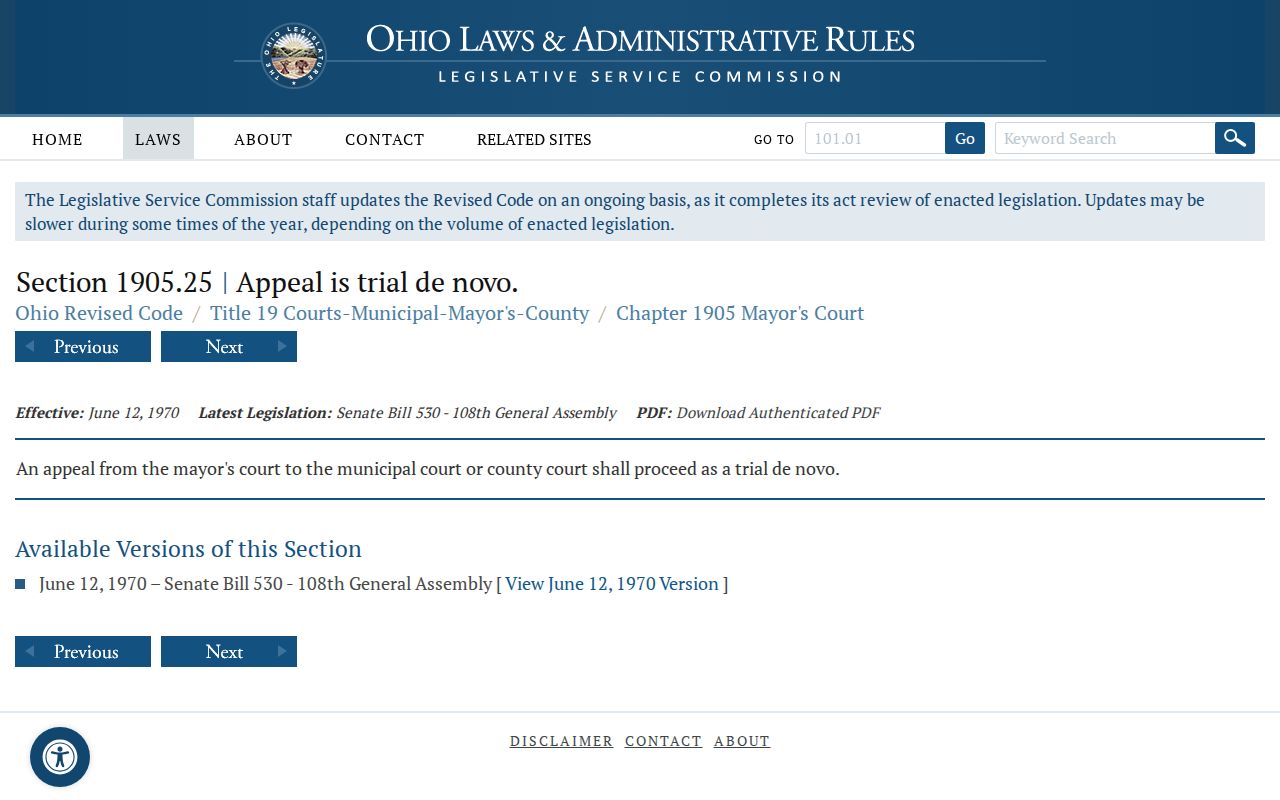
Task: Open View June 12, 1970 Version link
Action: [612, 584]
